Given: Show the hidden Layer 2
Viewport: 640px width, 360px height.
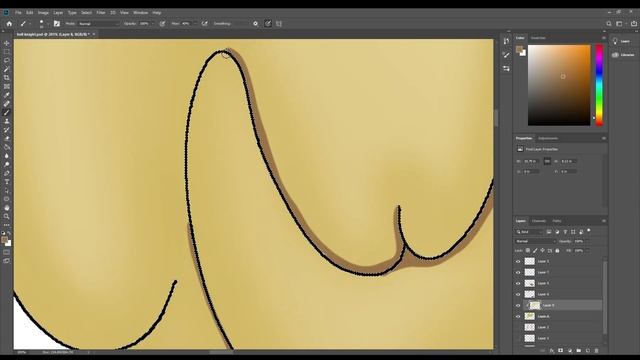Looking at the screenshot, I should point(518,327).
